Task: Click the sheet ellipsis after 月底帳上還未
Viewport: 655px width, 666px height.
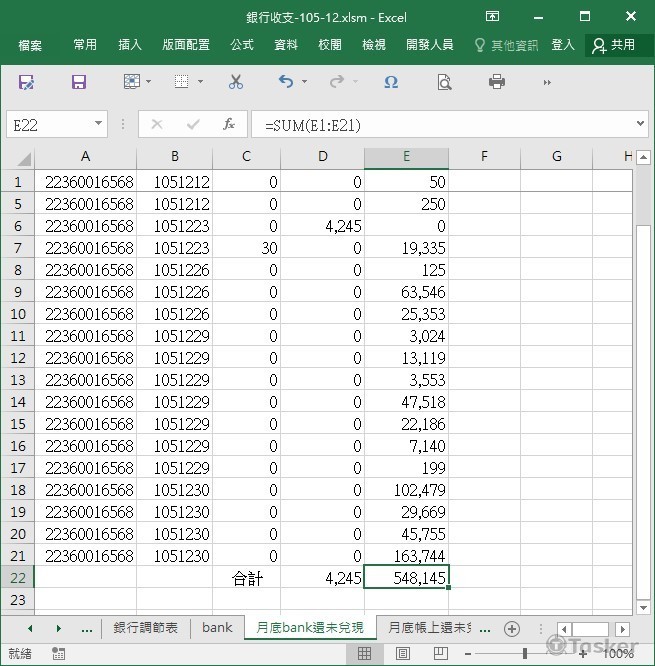Action: (x=486, y=629)
